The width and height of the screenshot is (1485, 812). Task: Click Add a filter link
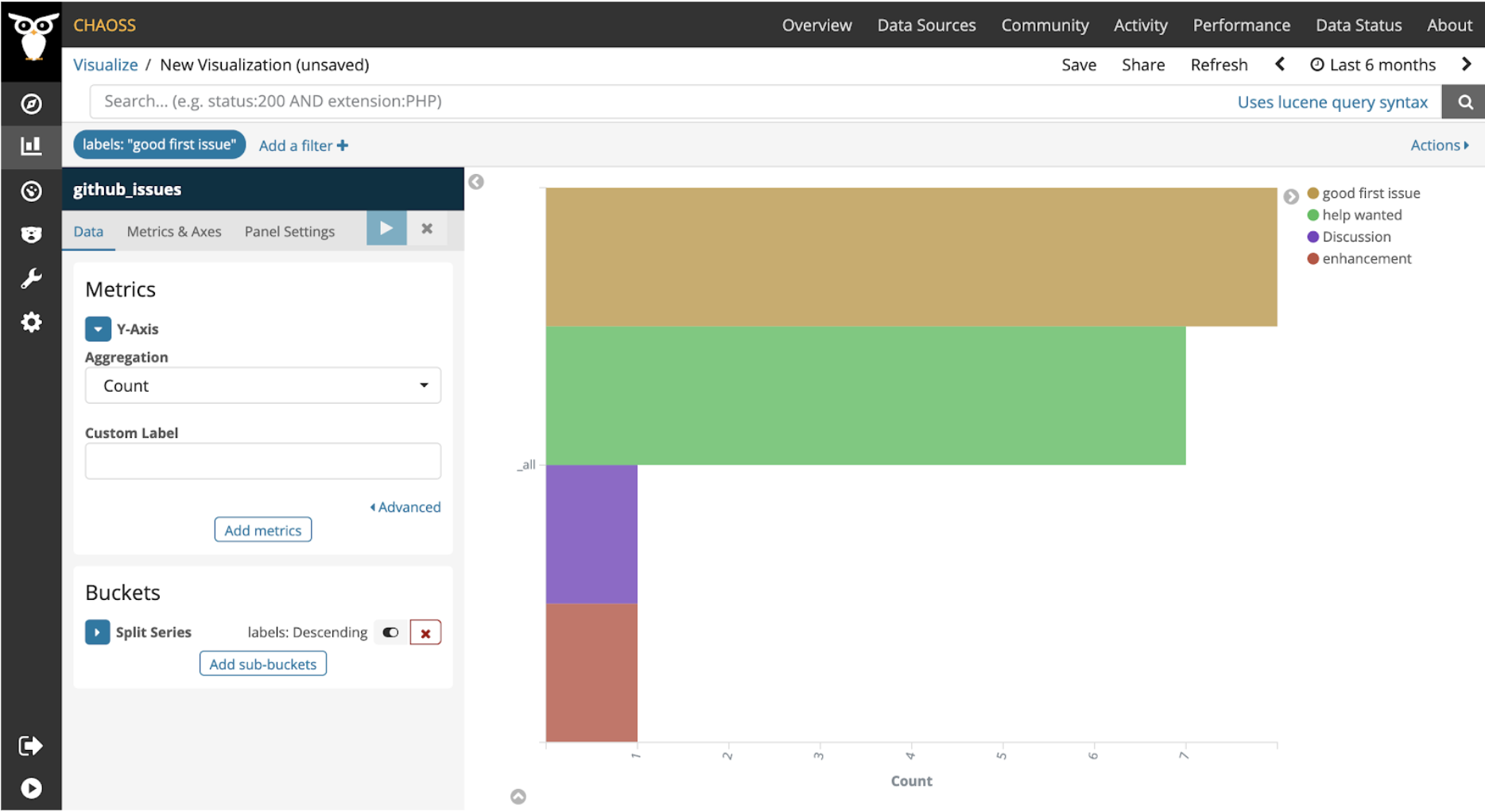pyautogui.click(x=303, y=145)
